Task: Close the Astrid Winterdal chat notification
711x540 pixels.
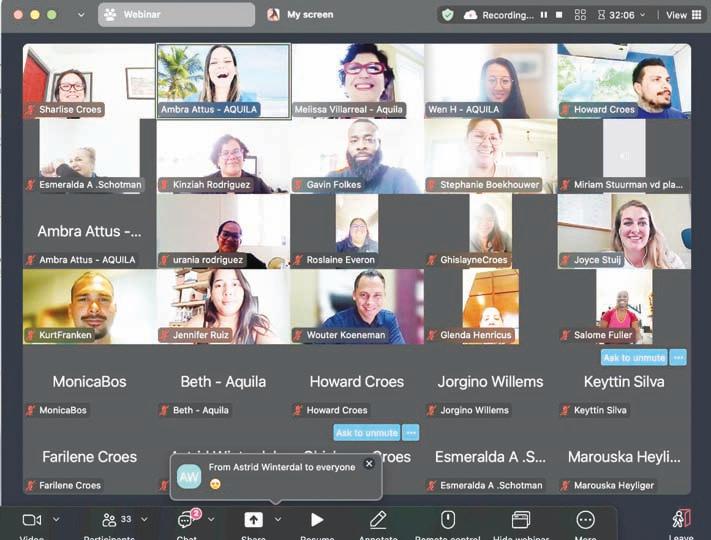Action: pos(369,464)
